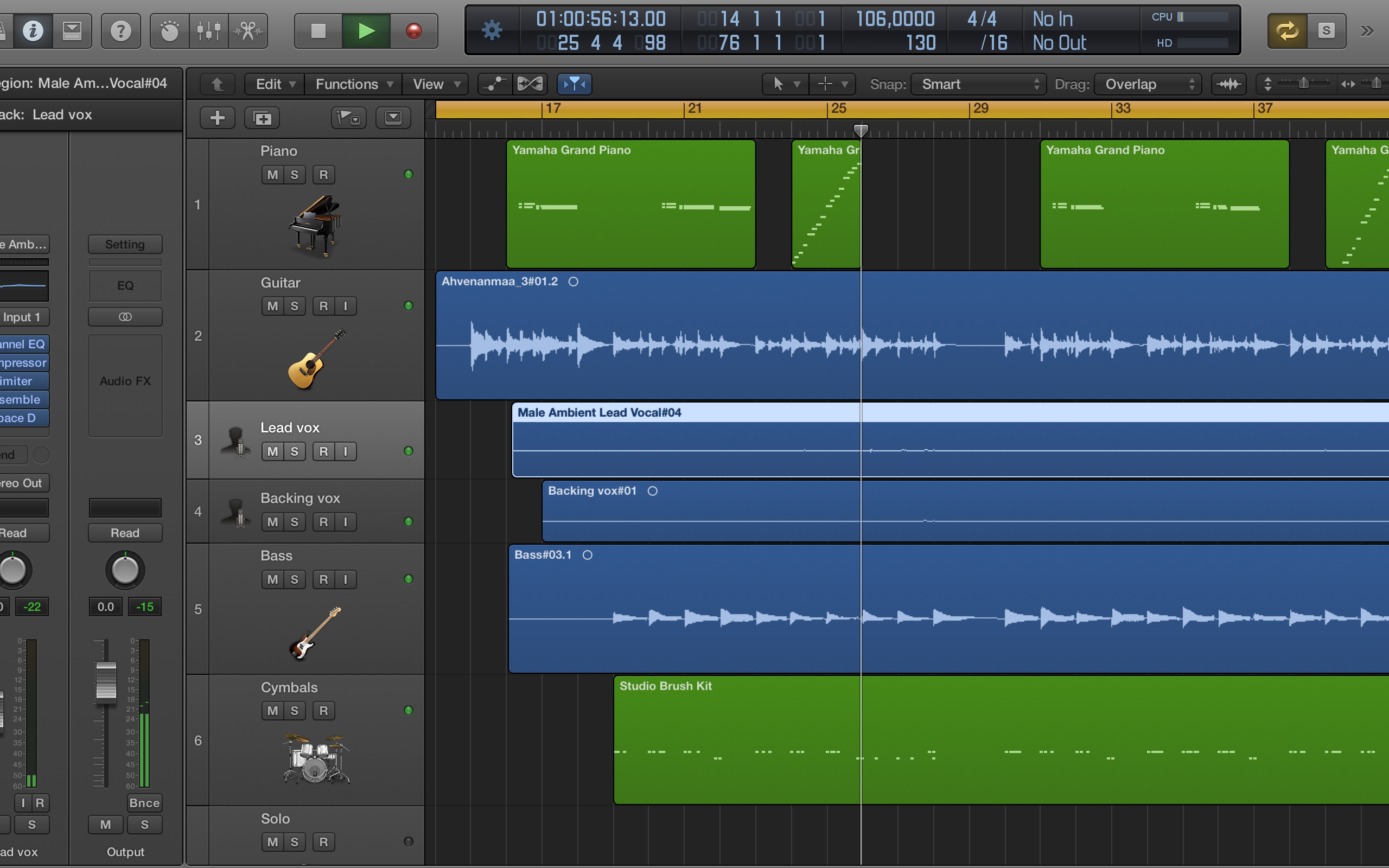Click the grand piano track icon
The width and height of the screenshot is (1389, 868).
click(x=316, y=226)
